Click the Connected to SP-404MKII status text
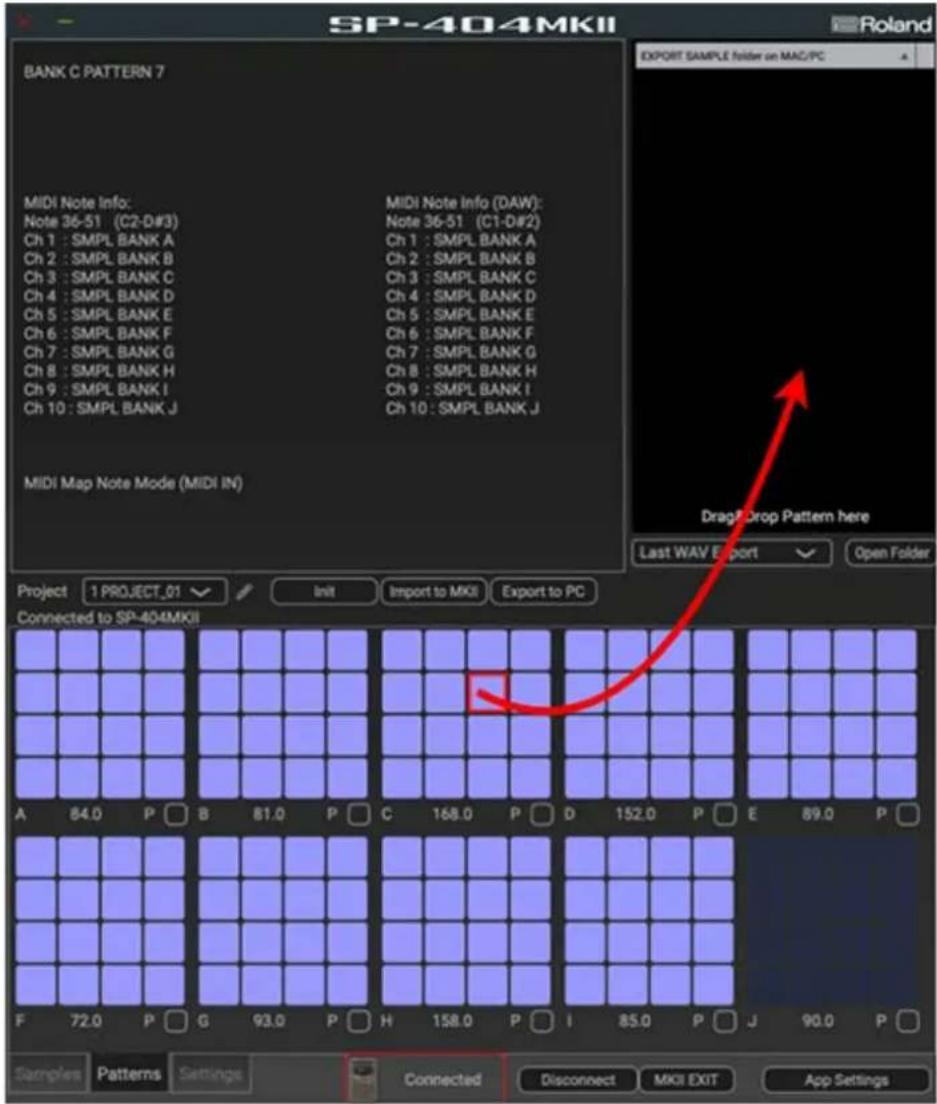 point(108,617)
